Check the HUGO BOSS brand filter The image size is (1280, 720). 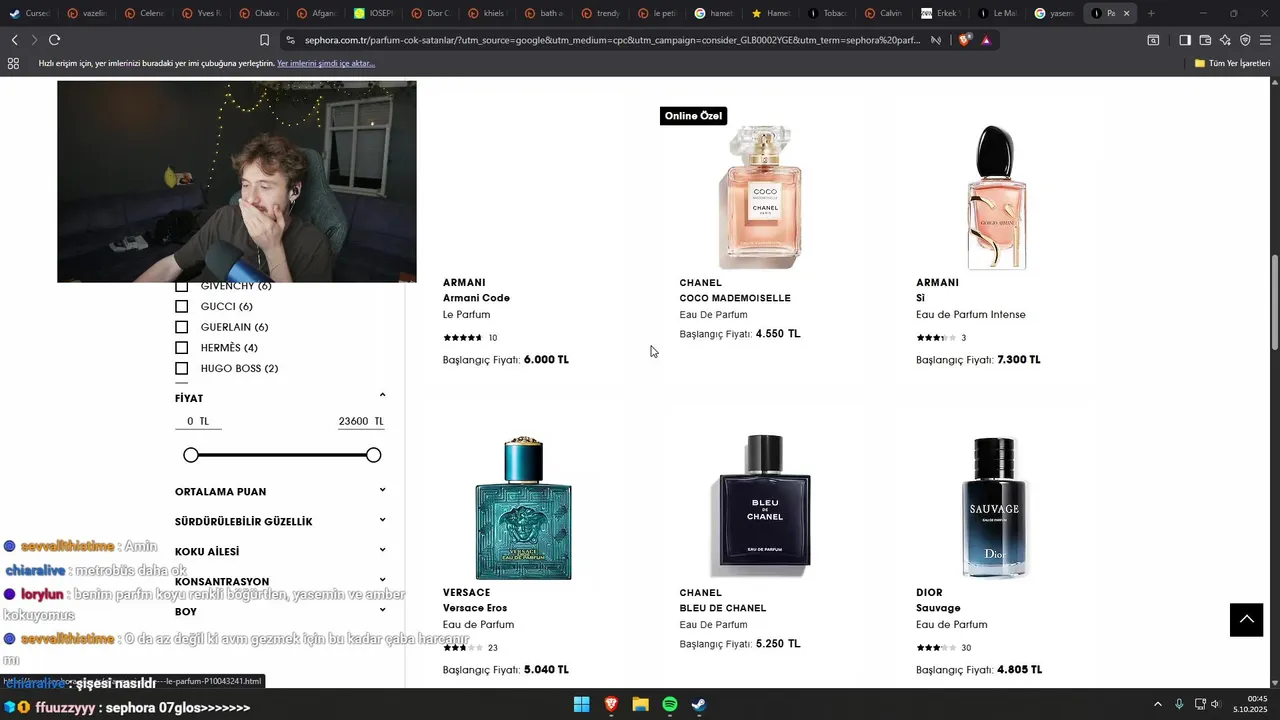click(x=182, y=368)
